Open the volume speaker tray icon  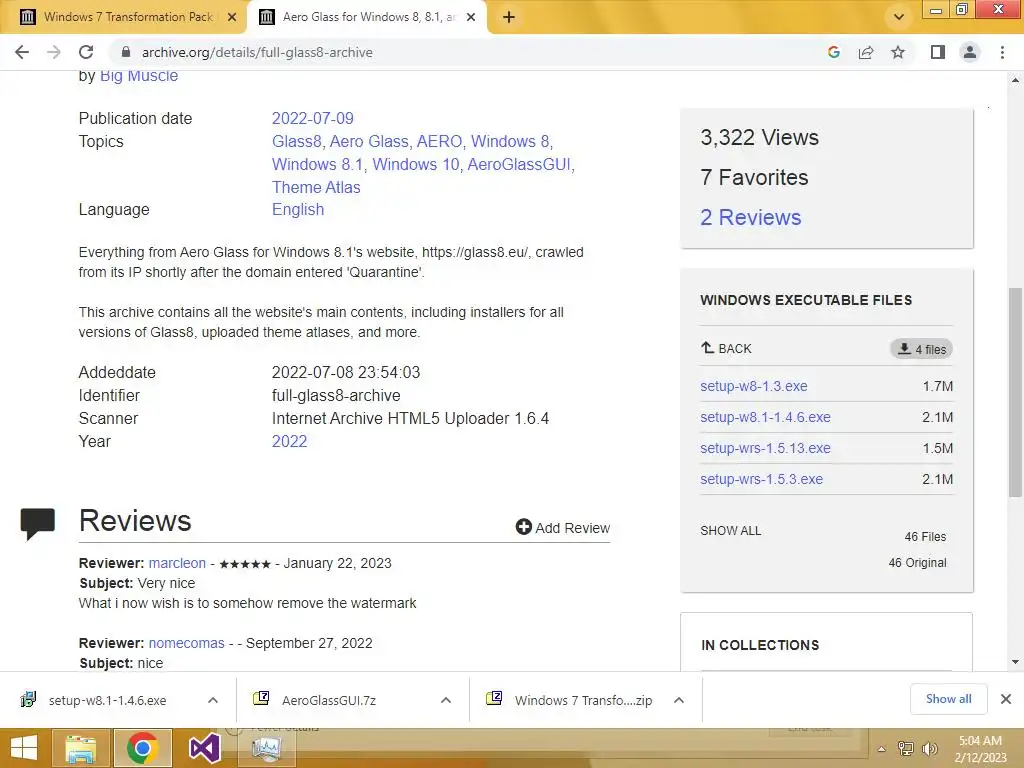(x=930, y=749)
